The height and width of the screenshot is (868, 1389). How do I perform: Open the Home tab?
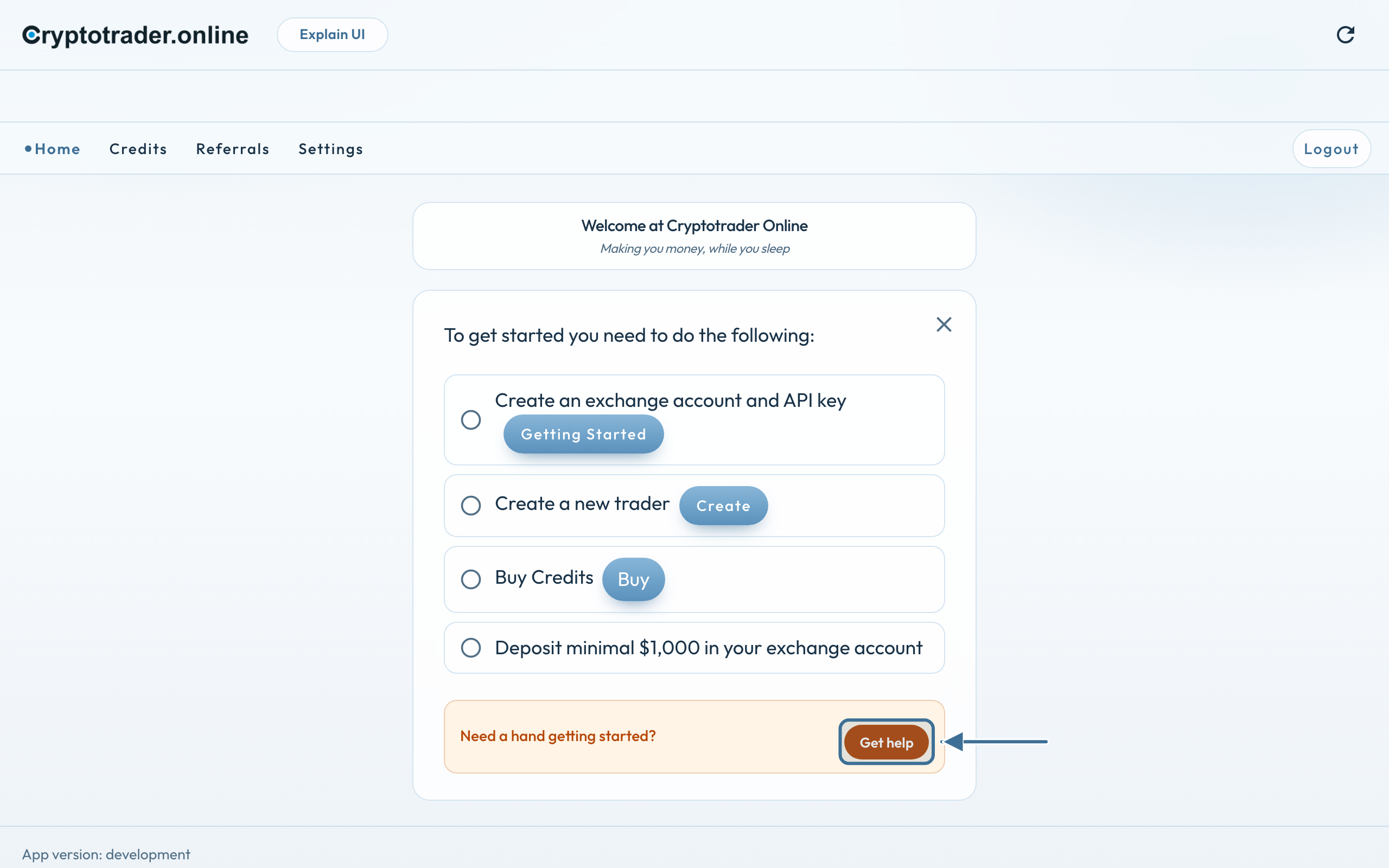52,149
